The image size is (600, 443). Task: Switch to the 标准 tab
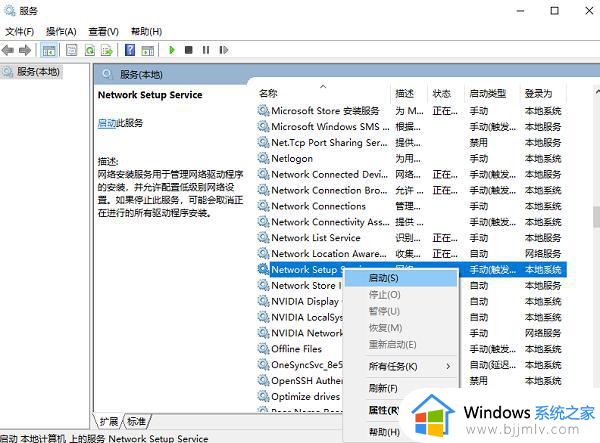pos(136,422)
